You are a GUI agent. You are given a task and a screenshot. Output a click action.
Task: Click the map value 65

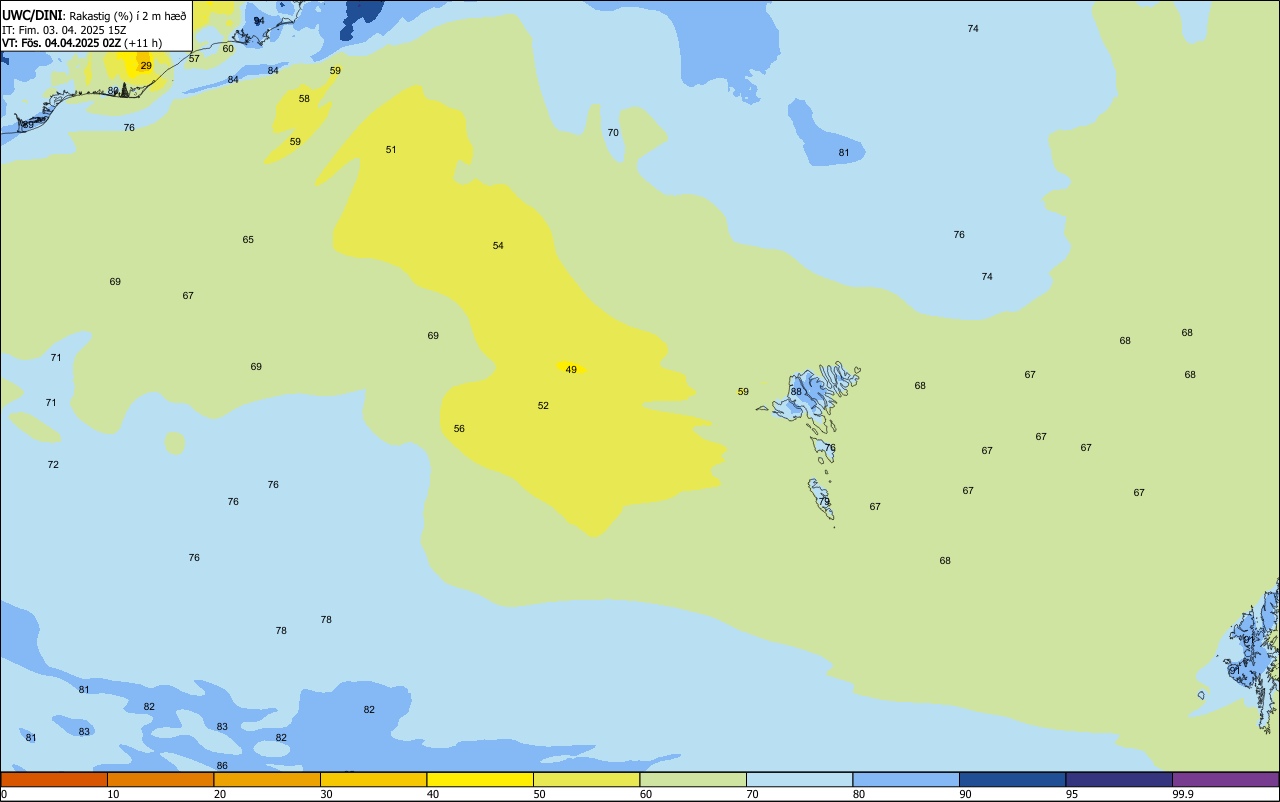pos(248,240)
